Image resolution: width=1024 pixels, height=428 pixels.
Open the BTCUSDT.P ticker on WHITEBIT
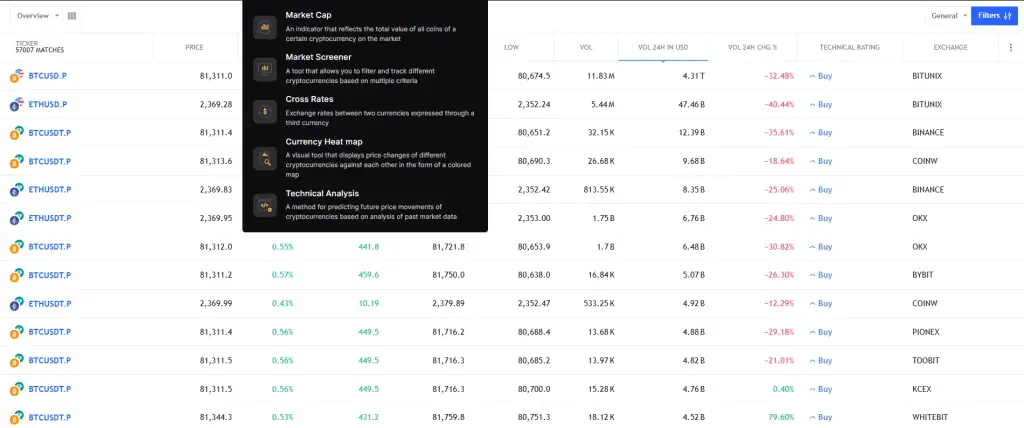50,417
